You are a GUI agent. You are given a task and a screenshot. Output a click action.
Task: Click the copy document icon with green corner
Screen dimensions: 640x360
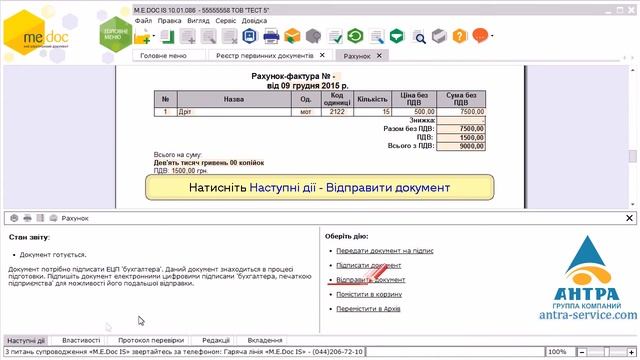[x=167, y=37]
